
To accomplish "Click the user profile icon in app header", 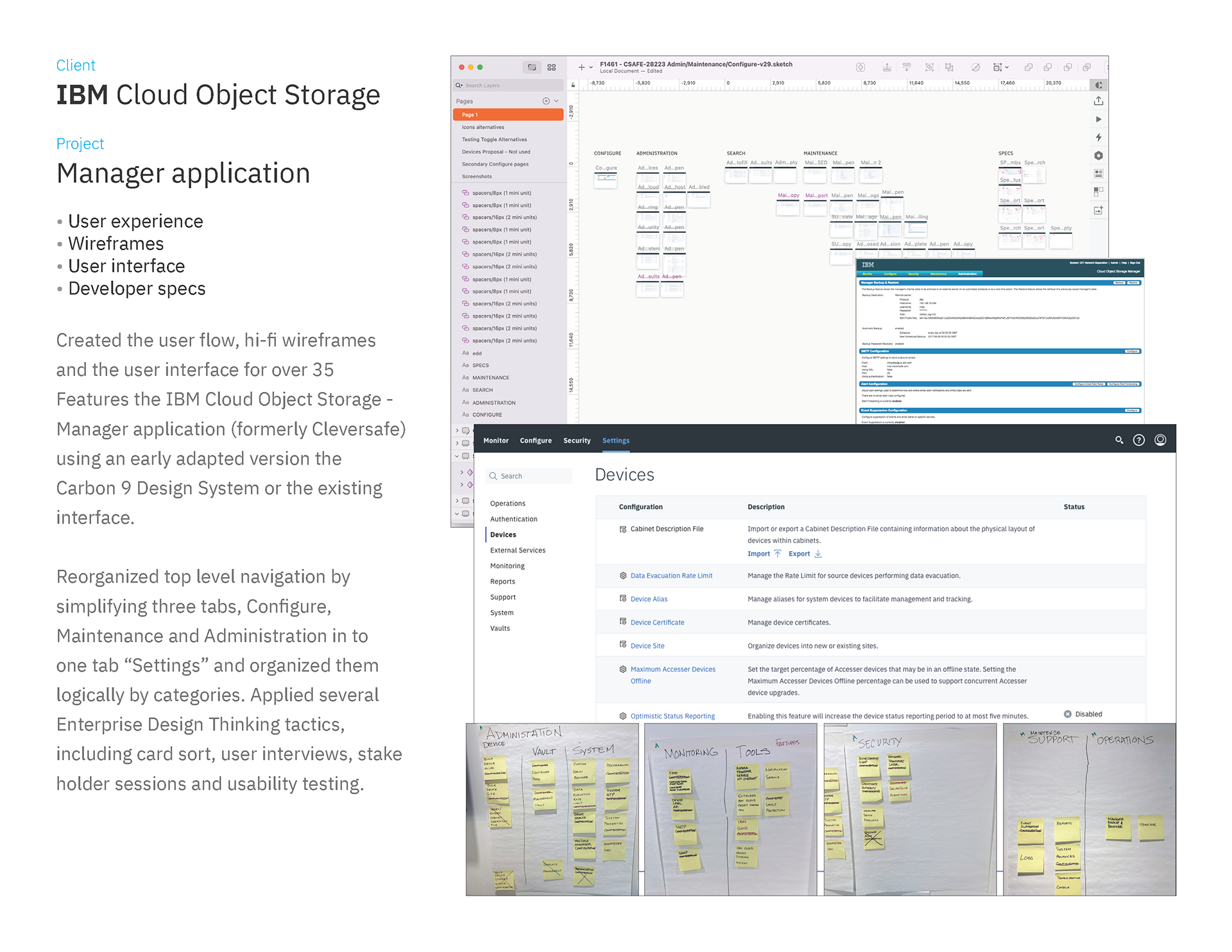I will coord(1160,440).
